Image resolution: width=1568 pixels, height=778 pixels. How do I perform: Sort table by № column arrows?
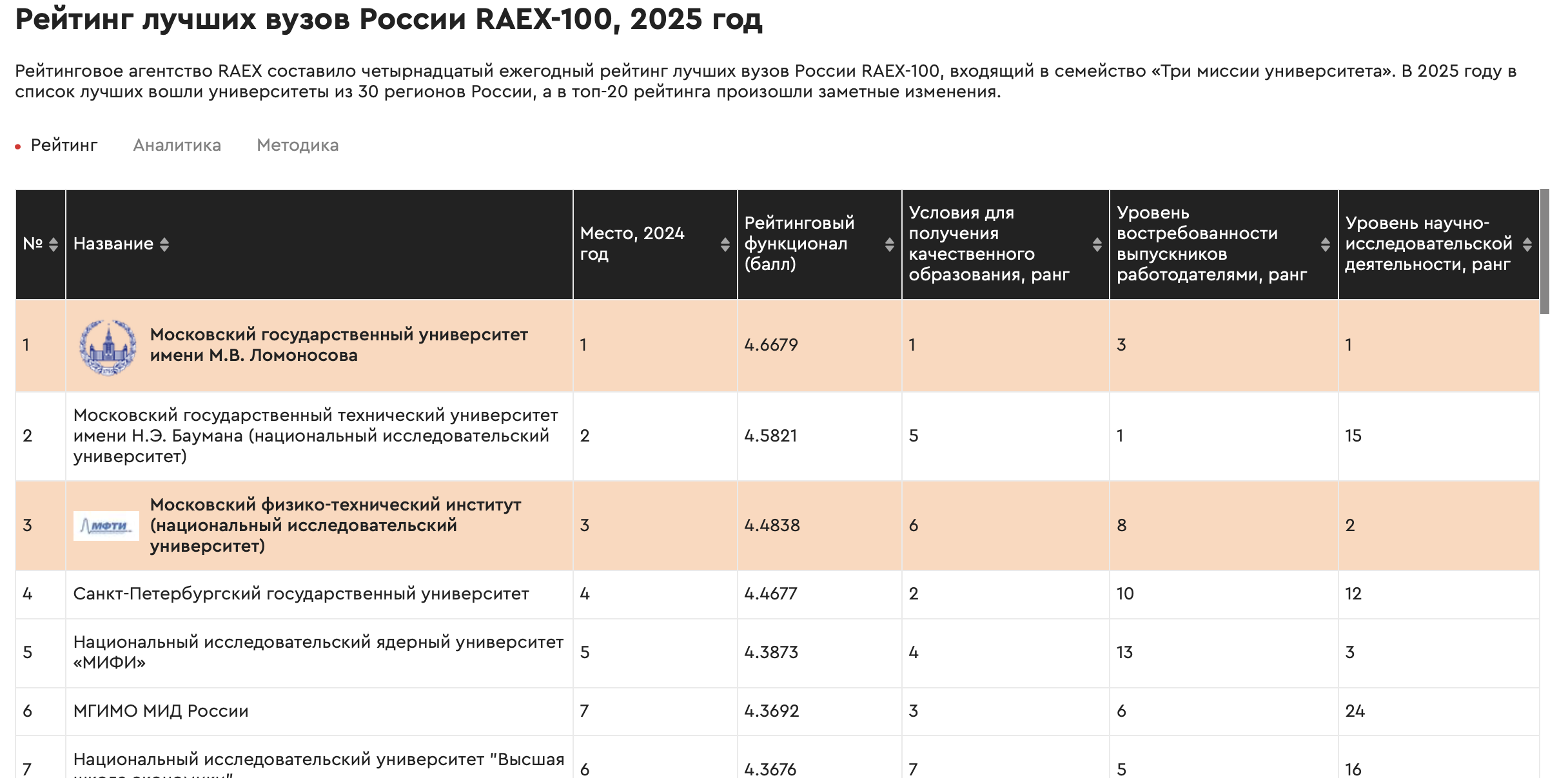click(54, 244)
